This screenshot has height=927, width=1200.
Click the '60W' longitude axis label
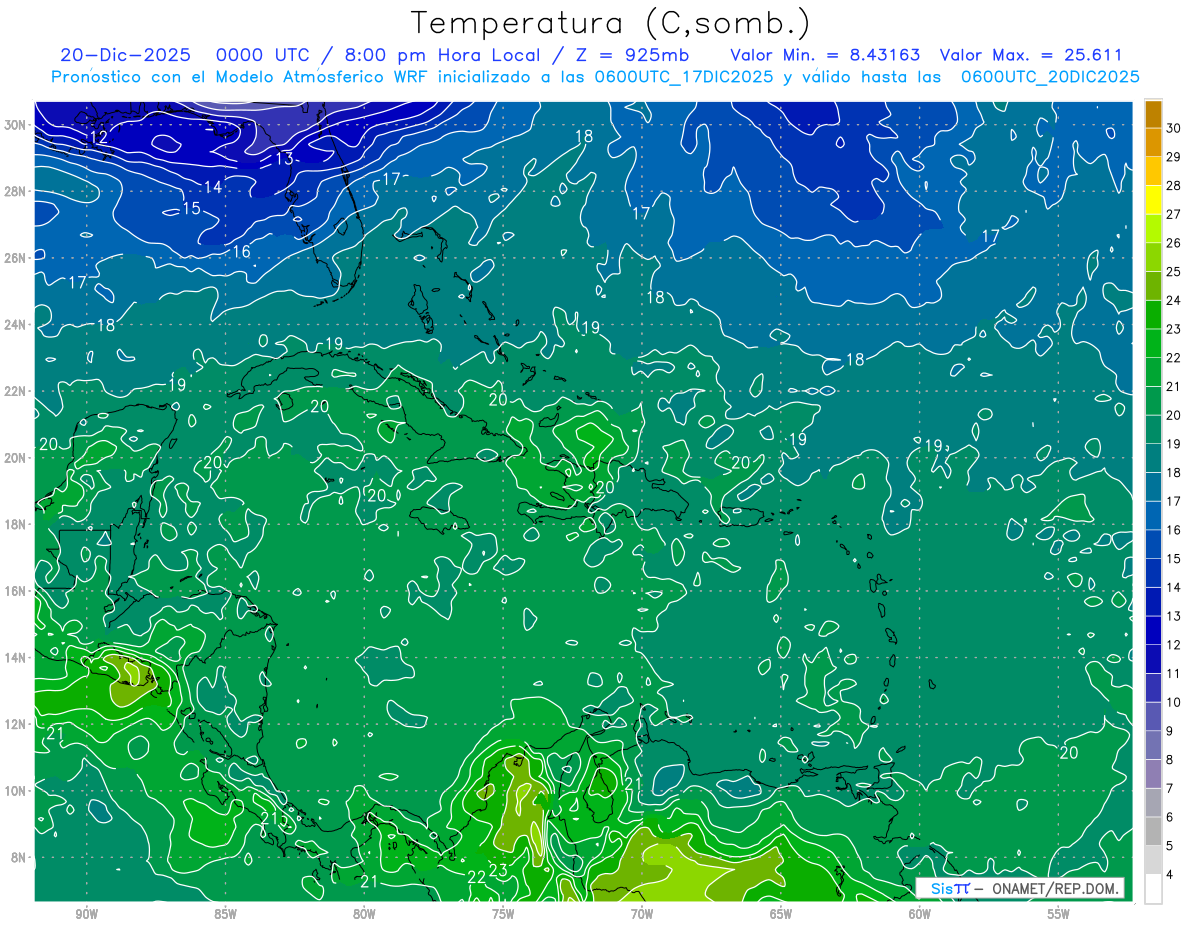pyautogui.click(x=920, y=914)
